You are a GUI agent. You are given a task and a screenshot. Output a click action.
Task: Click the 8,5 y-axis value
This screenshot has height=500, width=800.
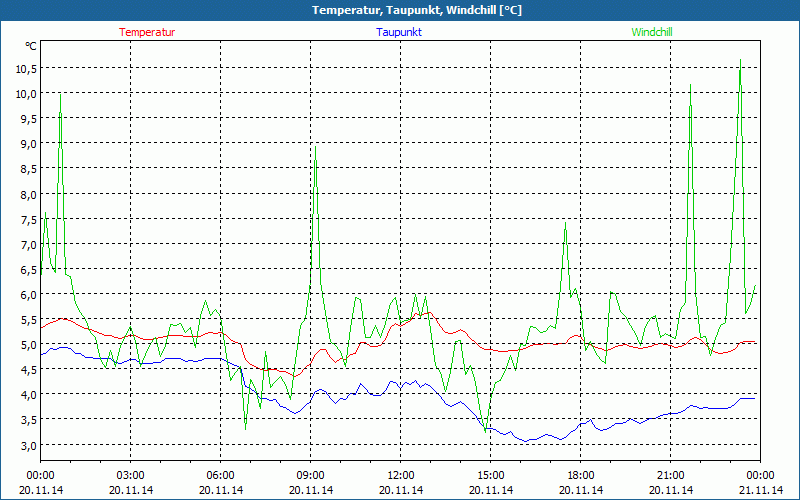(29, 169)
